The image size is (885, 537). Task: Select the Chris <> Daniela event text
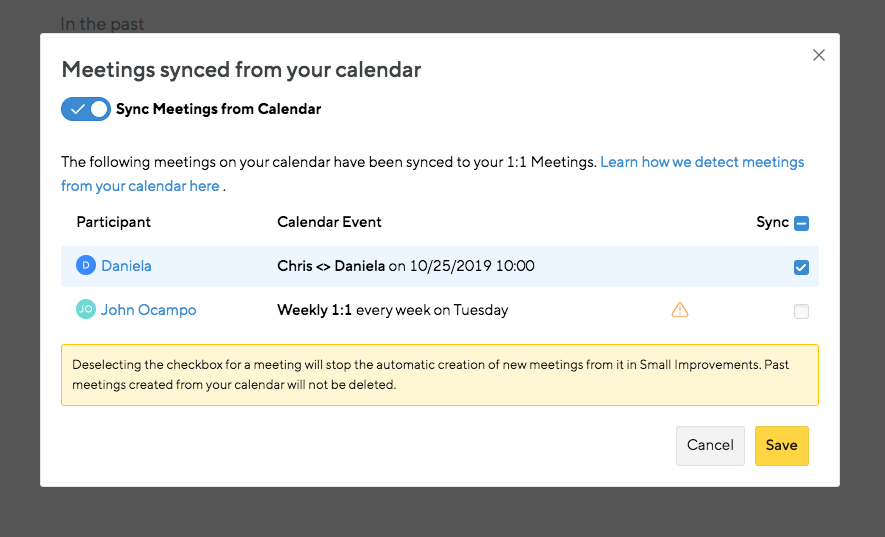click(405, 266)
